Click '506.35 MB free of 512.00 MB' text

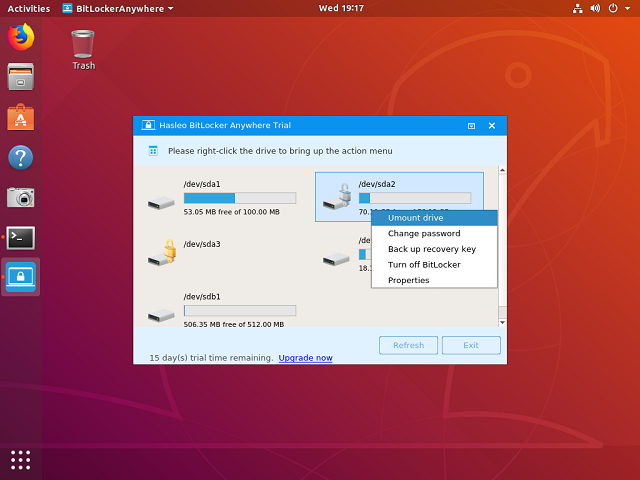(233, 324)
